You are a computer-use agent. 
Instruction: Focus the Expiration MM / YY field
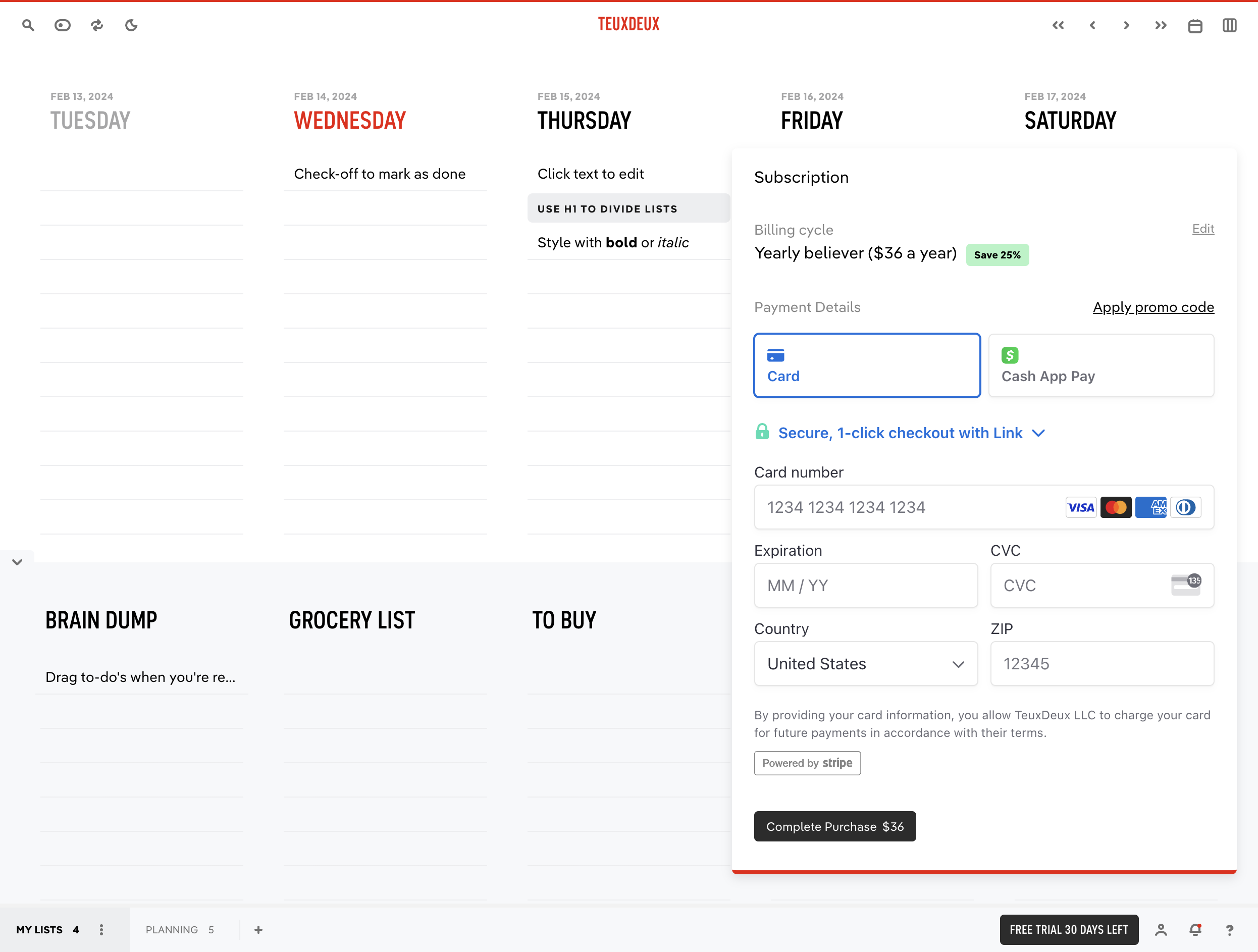point(866,585)
